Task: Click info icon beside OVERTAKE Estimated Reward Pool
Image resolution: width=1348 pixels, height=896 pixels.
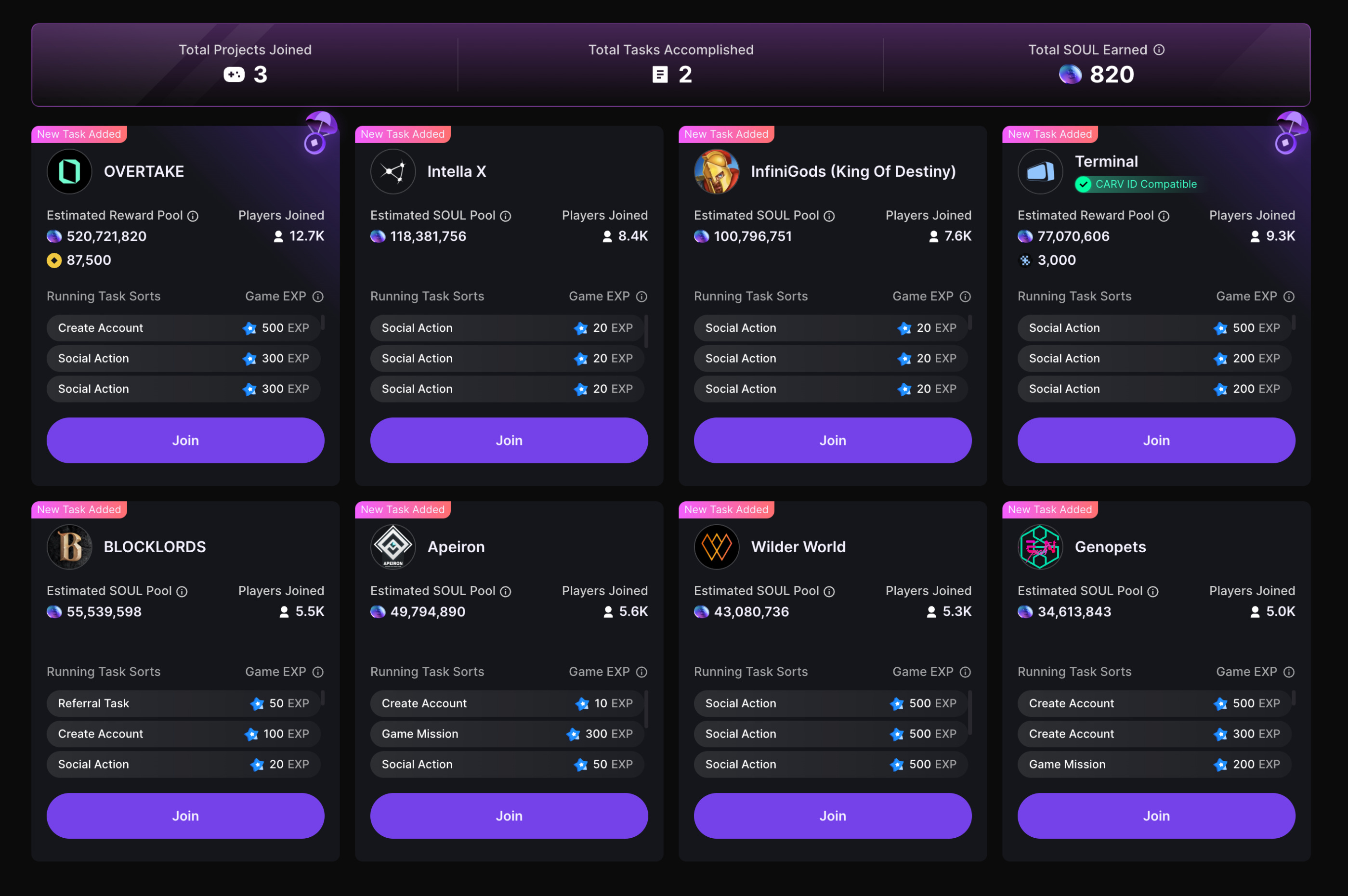Action: (193, 216)
